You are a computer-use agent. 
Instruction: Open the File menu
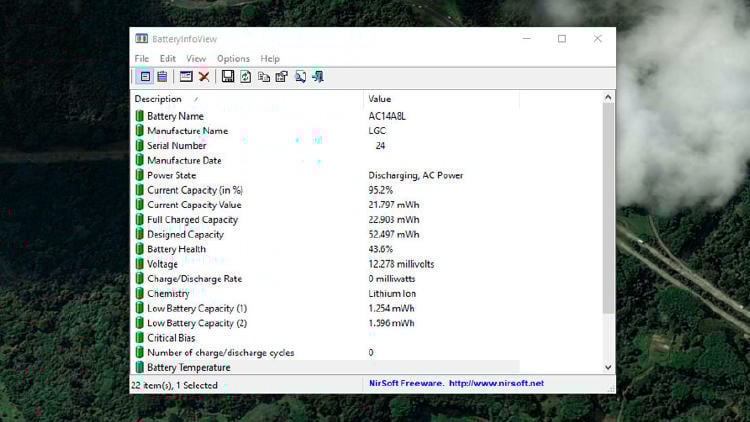pos(142,58)
